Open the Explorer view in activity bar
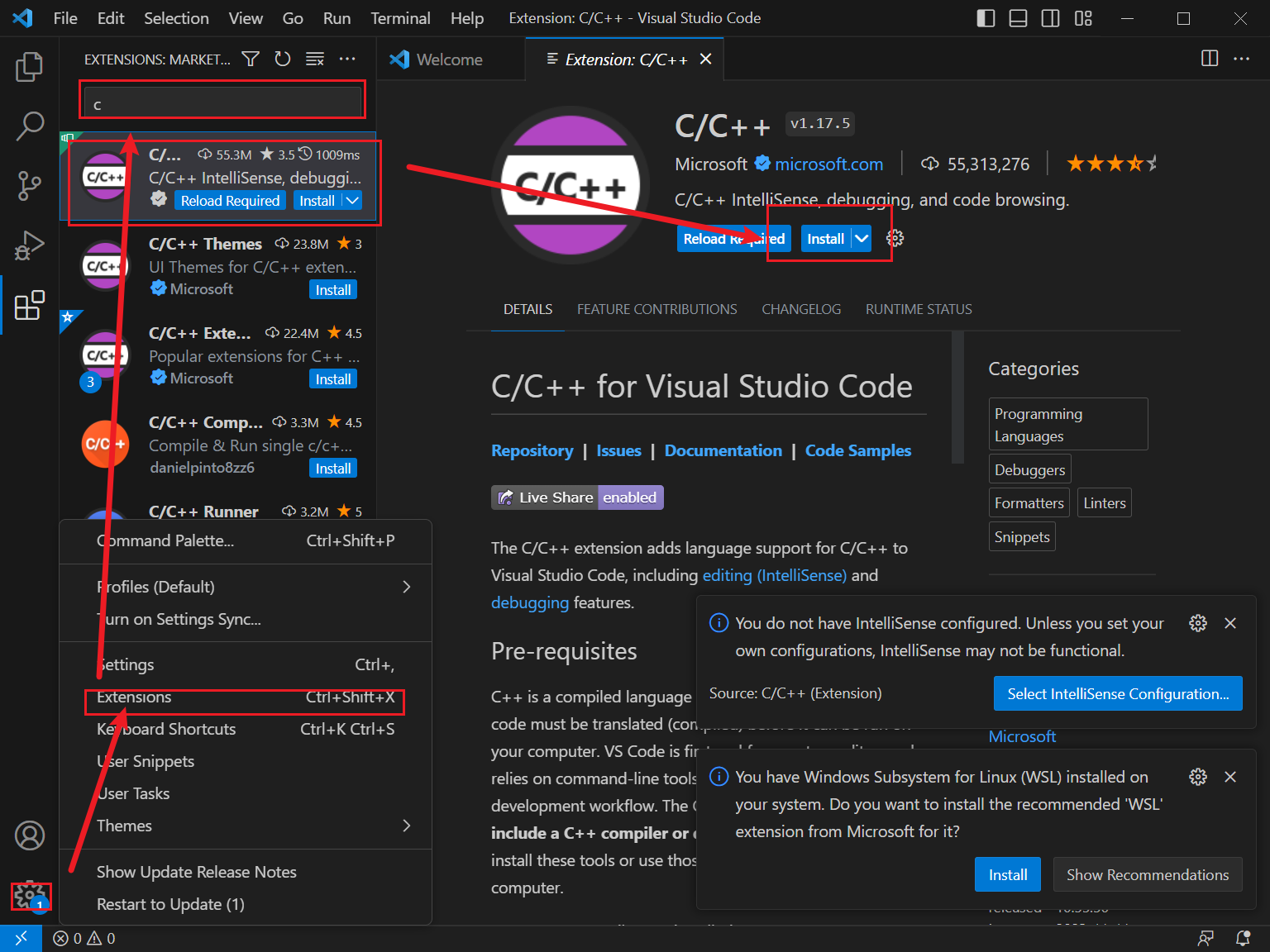 [30, 67]
